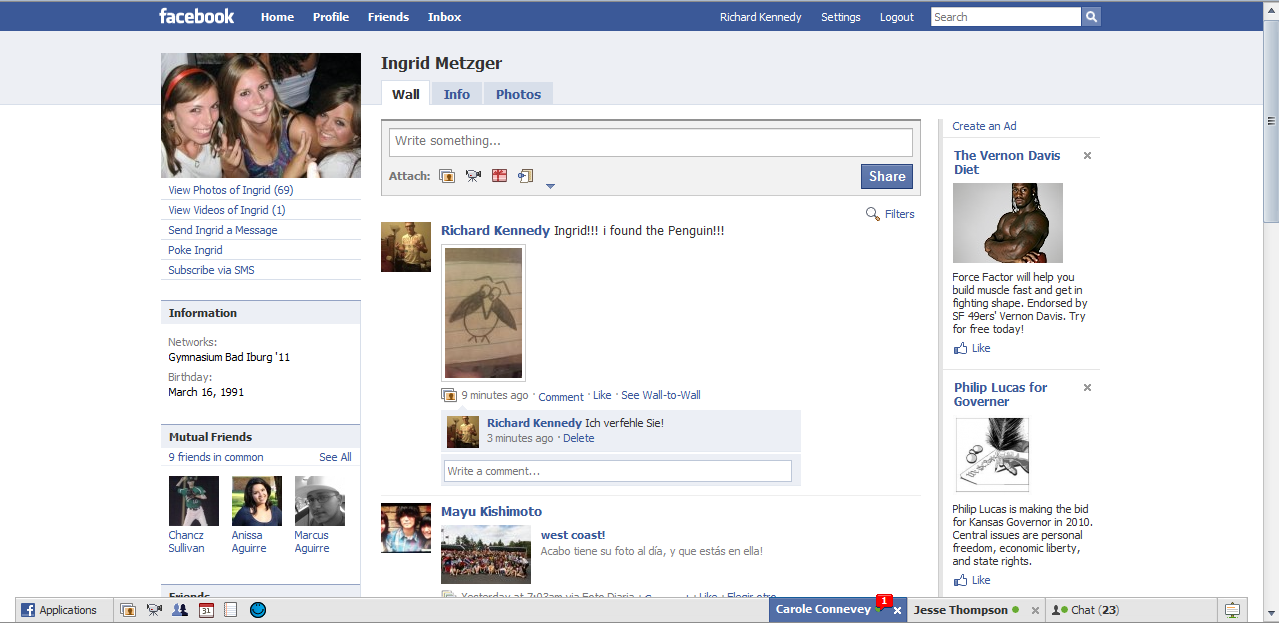Open the Applications menu
Viewport: 1279px width, 623px height.
(x=59, y=610)
